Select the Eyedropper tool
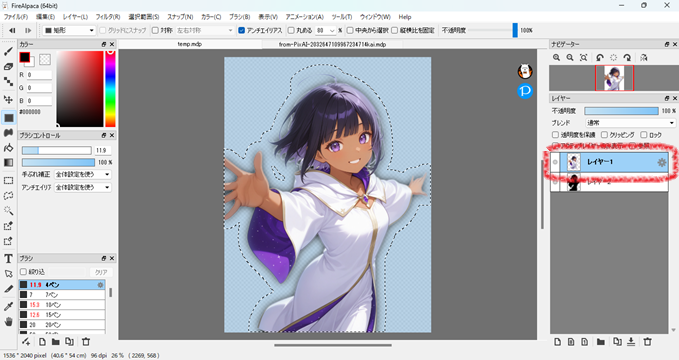This screenshot has height=360, width=679. click(8, 306)
